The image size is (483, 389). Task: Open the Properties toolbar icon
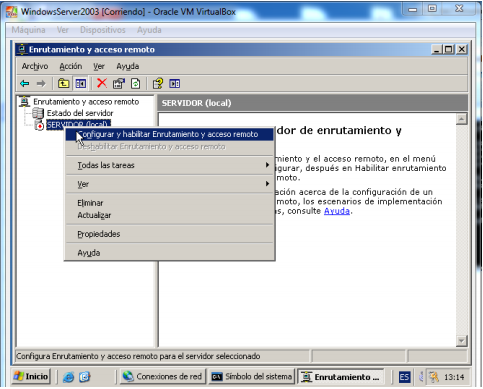pyautogui.click(x=119, y=83)
